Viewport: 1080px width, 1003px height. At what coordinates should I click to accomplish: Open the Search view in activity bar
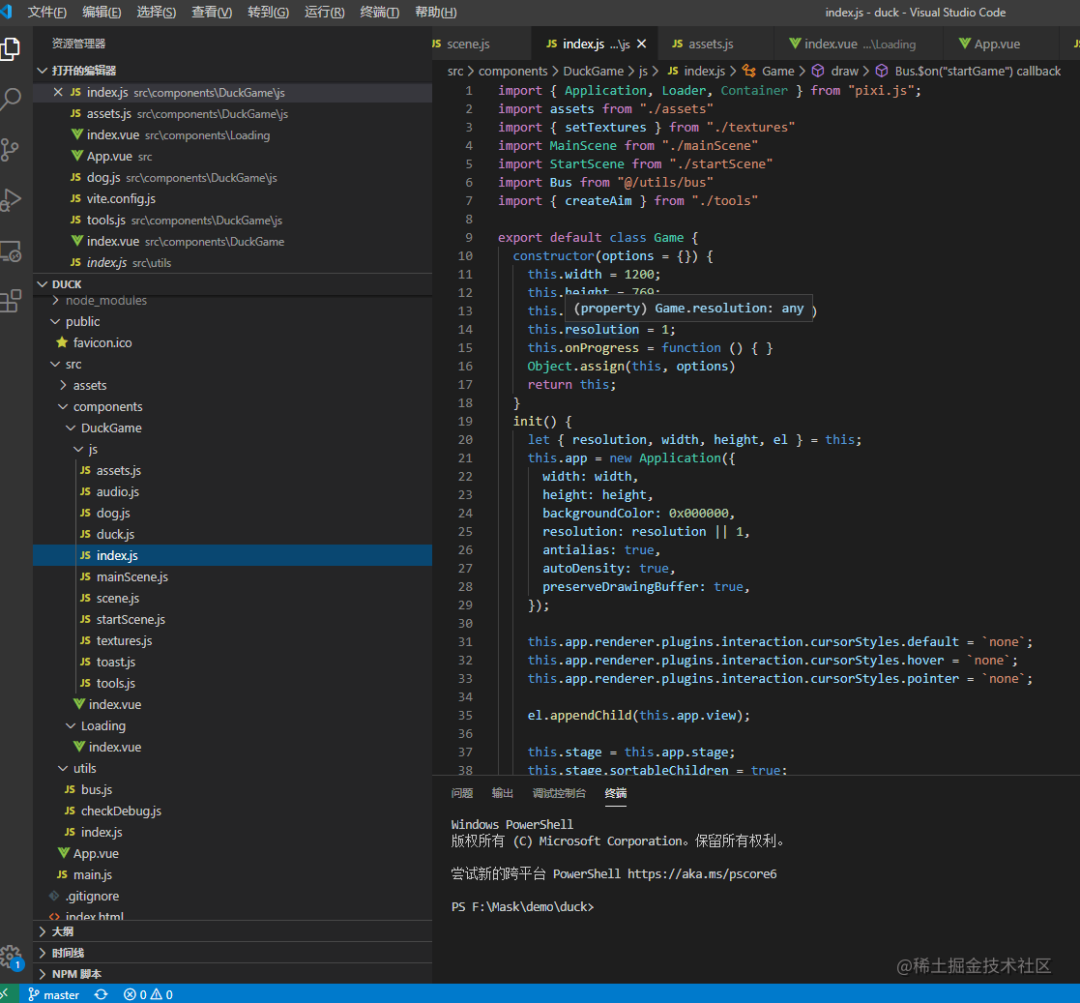pyautogui.click(x=11, y=99)
